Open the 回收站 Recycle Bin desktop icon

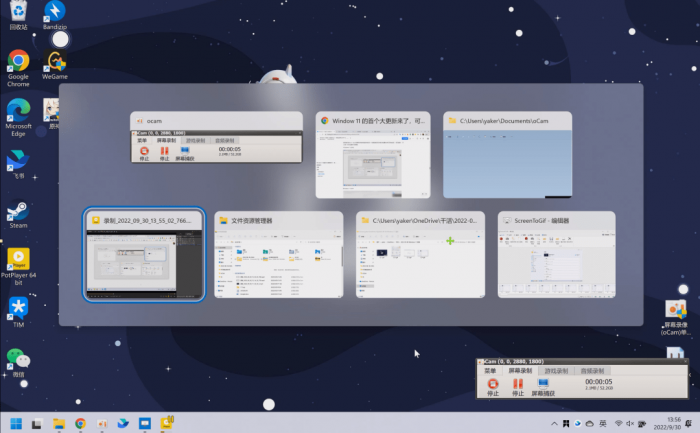(x=18, y=15)
